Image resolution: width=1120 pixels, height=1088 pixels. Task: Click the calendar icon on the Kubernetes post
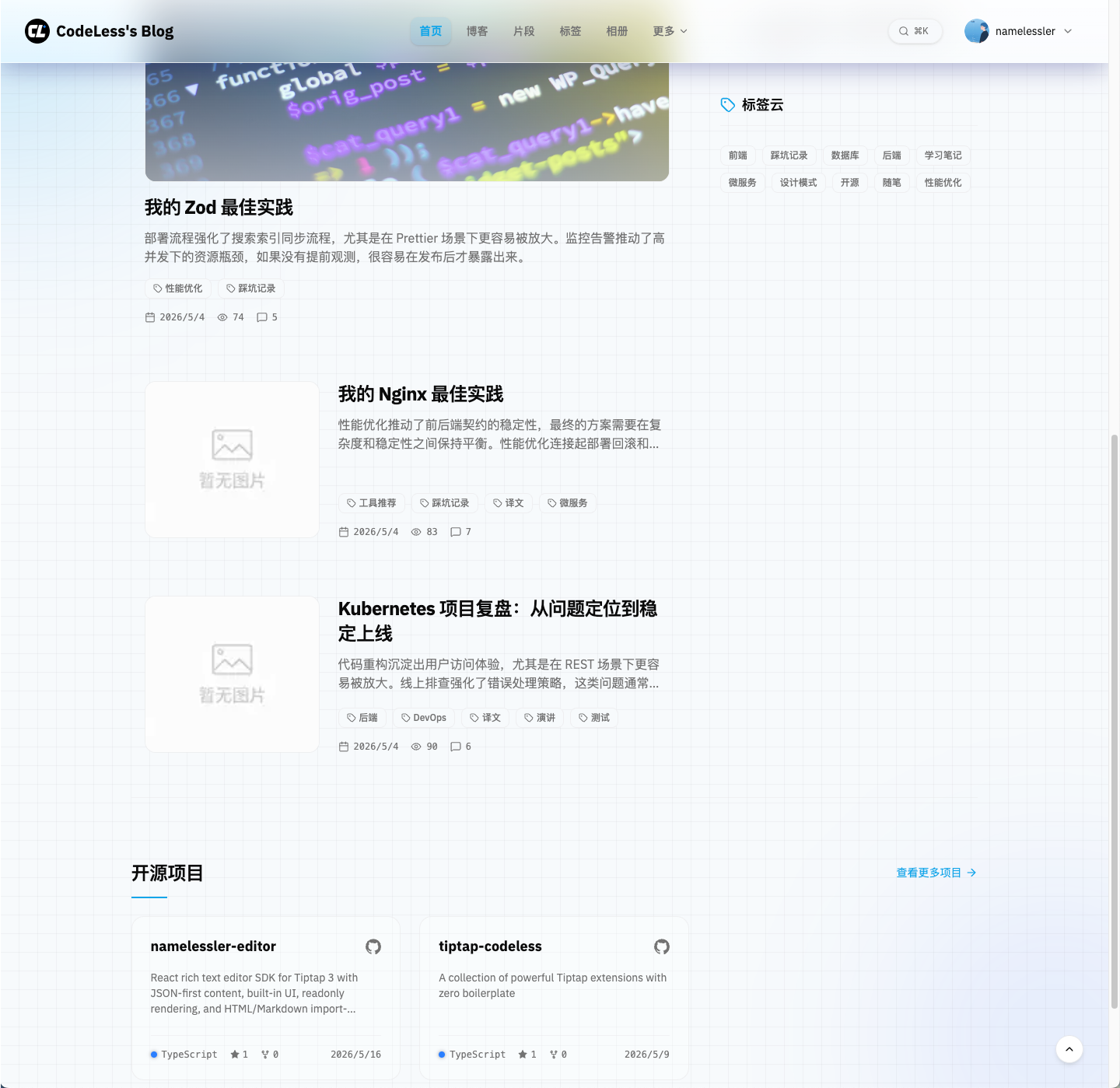[344, 747]
